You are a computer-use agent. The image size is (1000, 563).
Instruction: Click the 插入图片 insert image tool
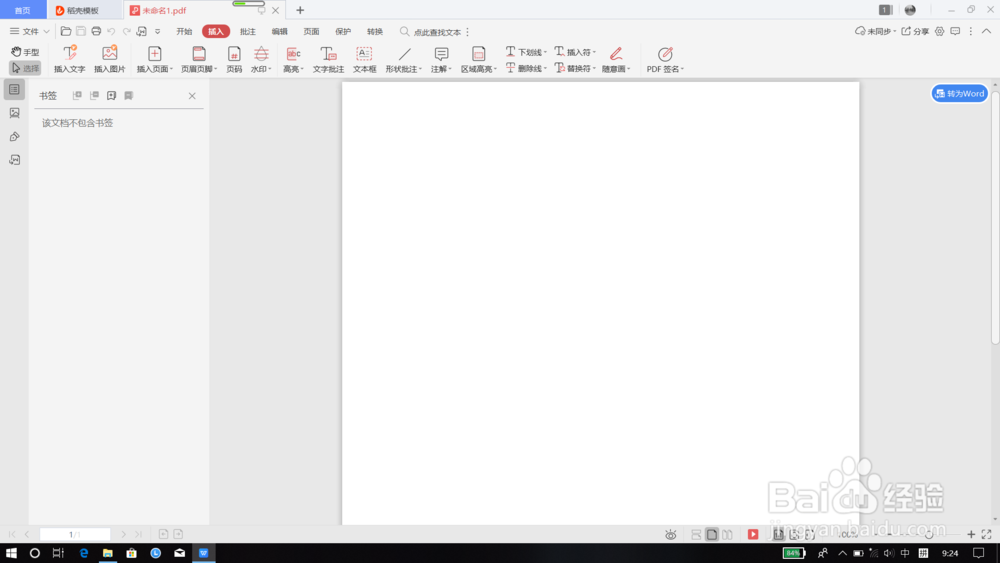(110, 59)
